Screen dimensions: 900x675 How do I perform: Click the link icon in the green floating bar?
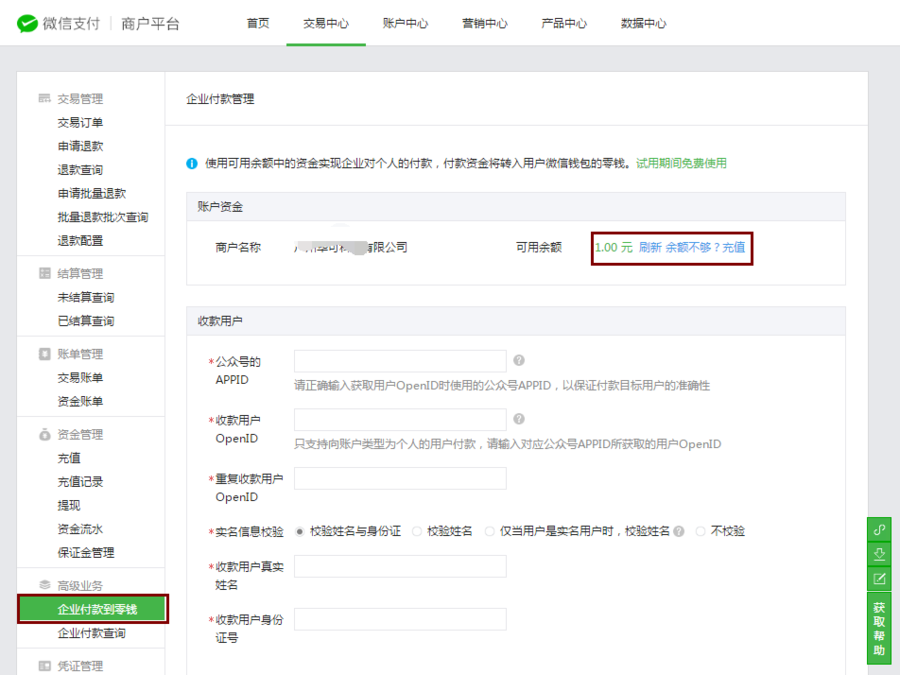(x=879, y=529)
